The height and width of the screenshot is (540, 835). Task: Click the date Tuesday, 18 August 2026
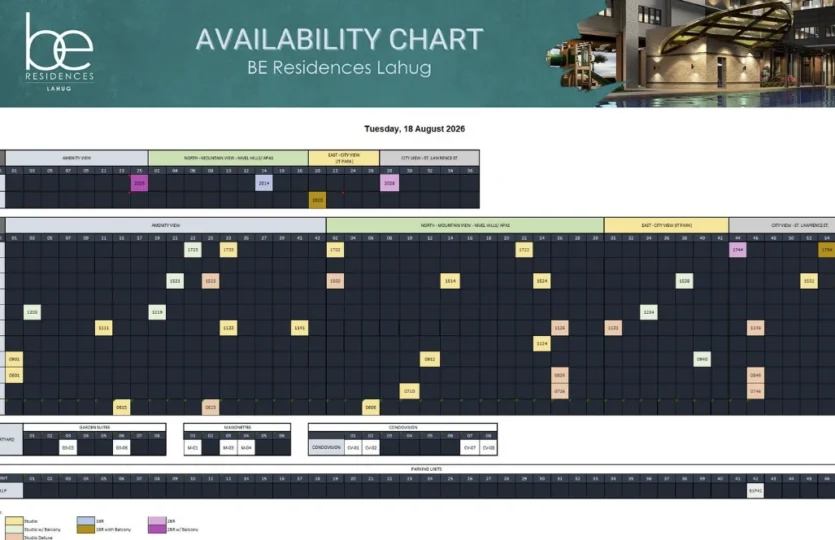point(414,129)
